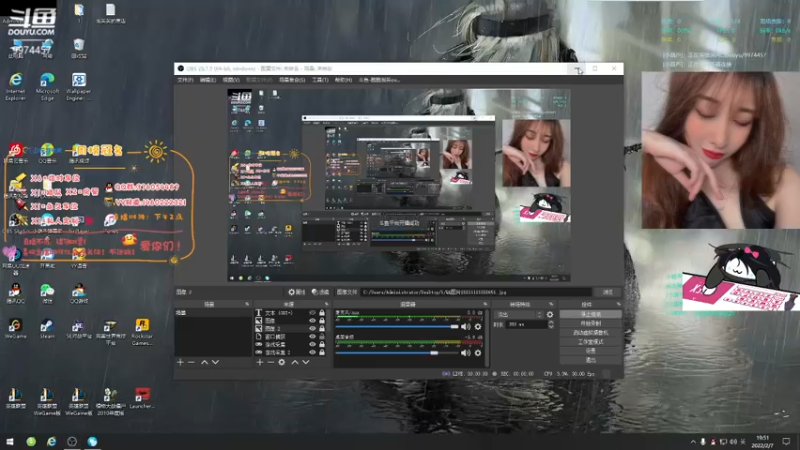Hide the 窗口捕获 source

(312, 337)
